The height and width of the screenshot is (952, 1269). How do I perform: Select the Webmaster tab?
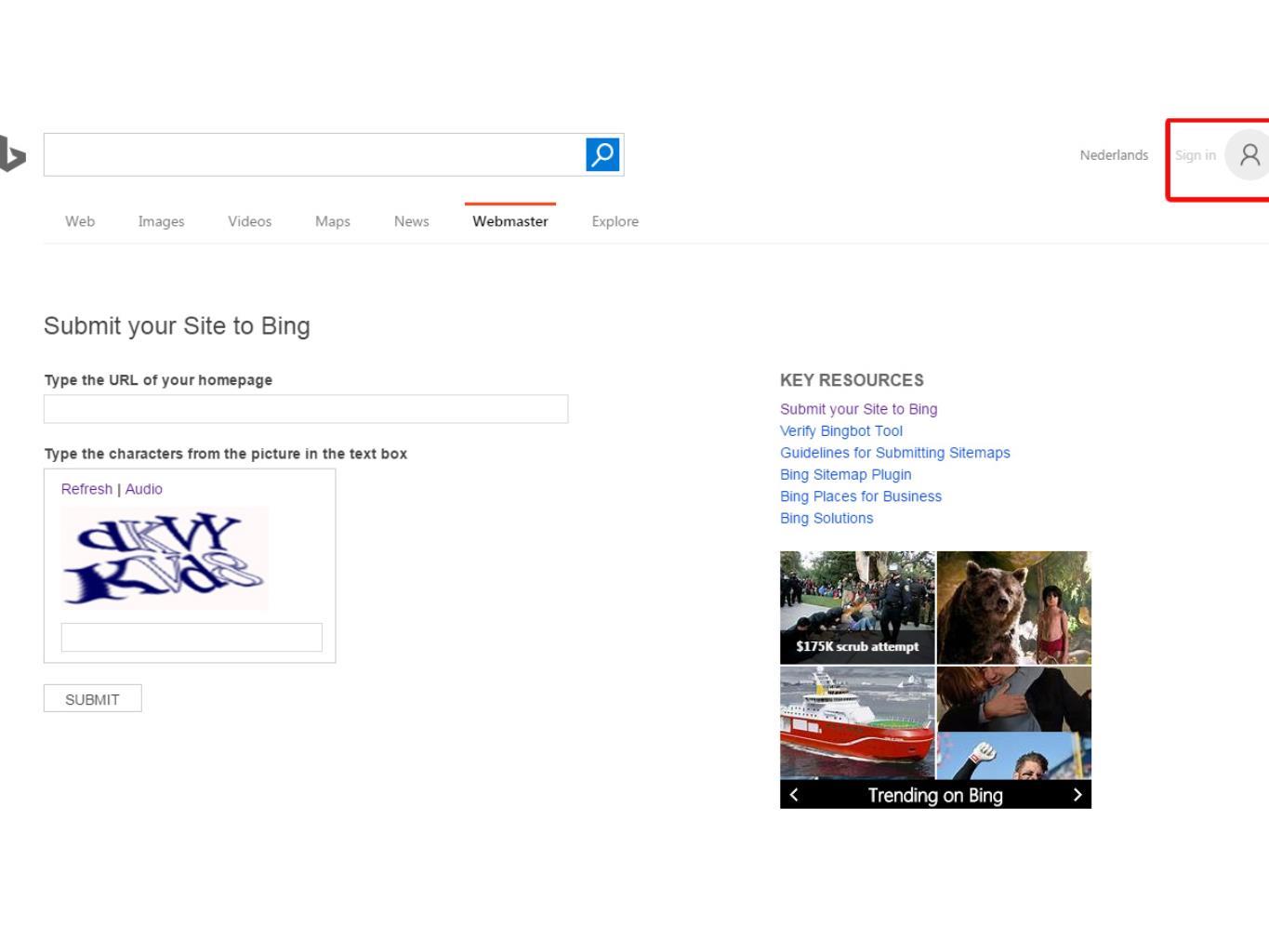pos(510,221)
